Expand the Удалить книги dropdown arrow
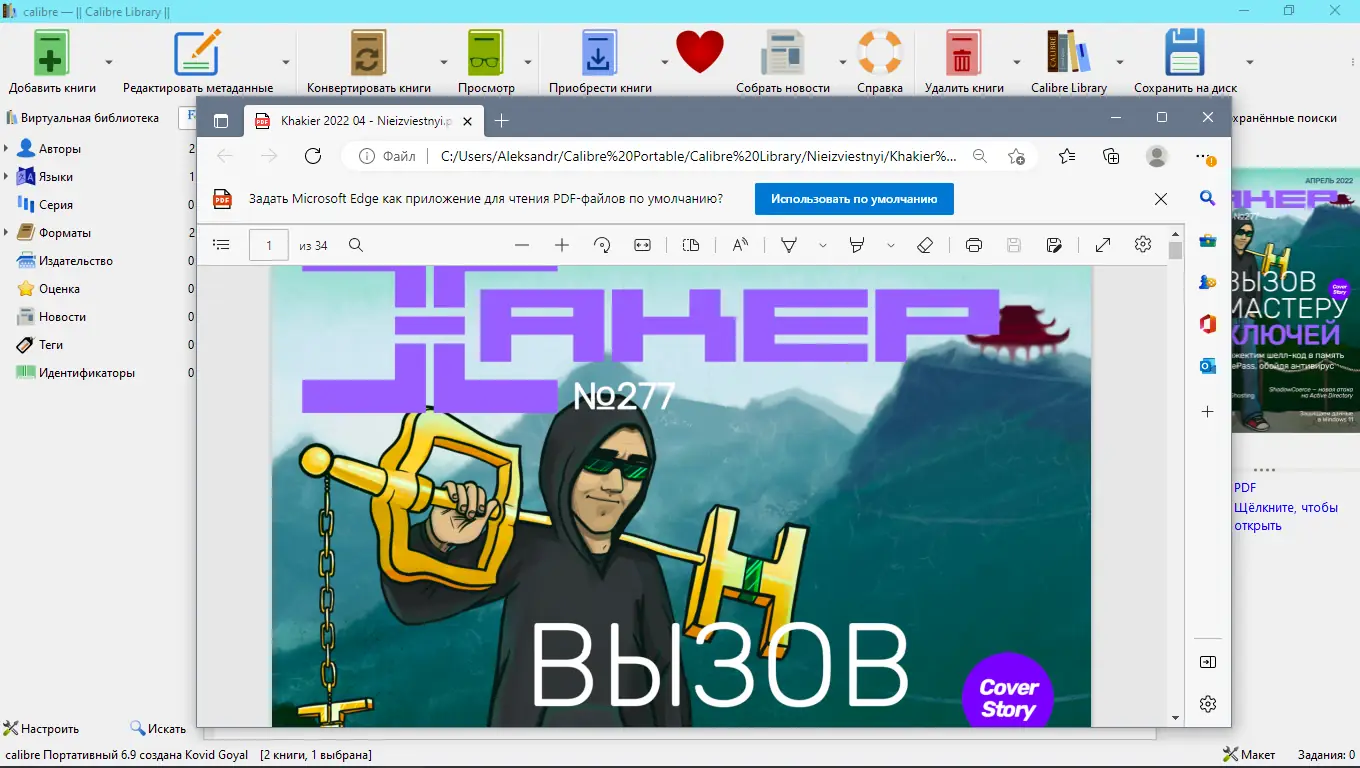The width and height of the screenshot is (1360, 768). click(x=1016, y=60)
